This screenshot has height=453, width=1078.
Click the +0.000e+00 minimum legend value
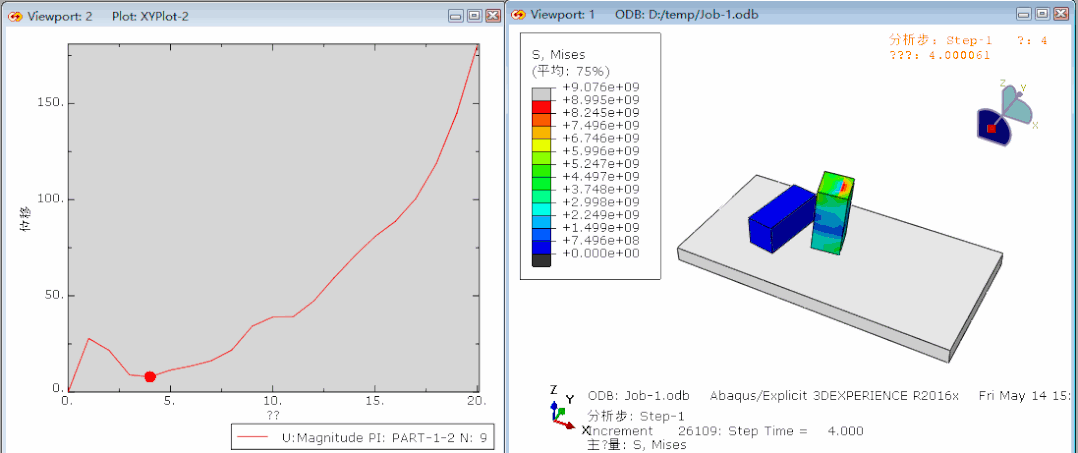click(x=600, y=254)
